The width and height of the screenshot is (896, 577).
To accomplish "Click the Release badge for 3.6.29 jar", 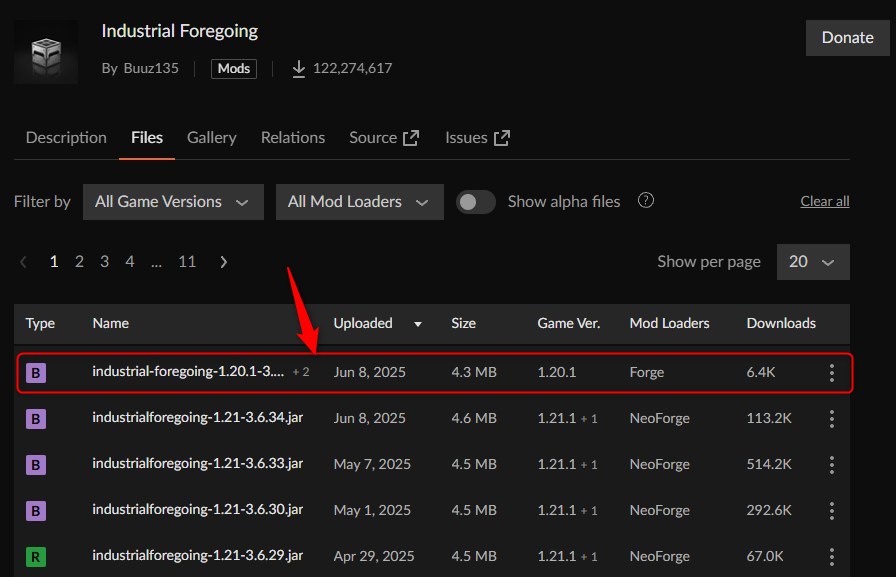I will (x=35, y=556).
